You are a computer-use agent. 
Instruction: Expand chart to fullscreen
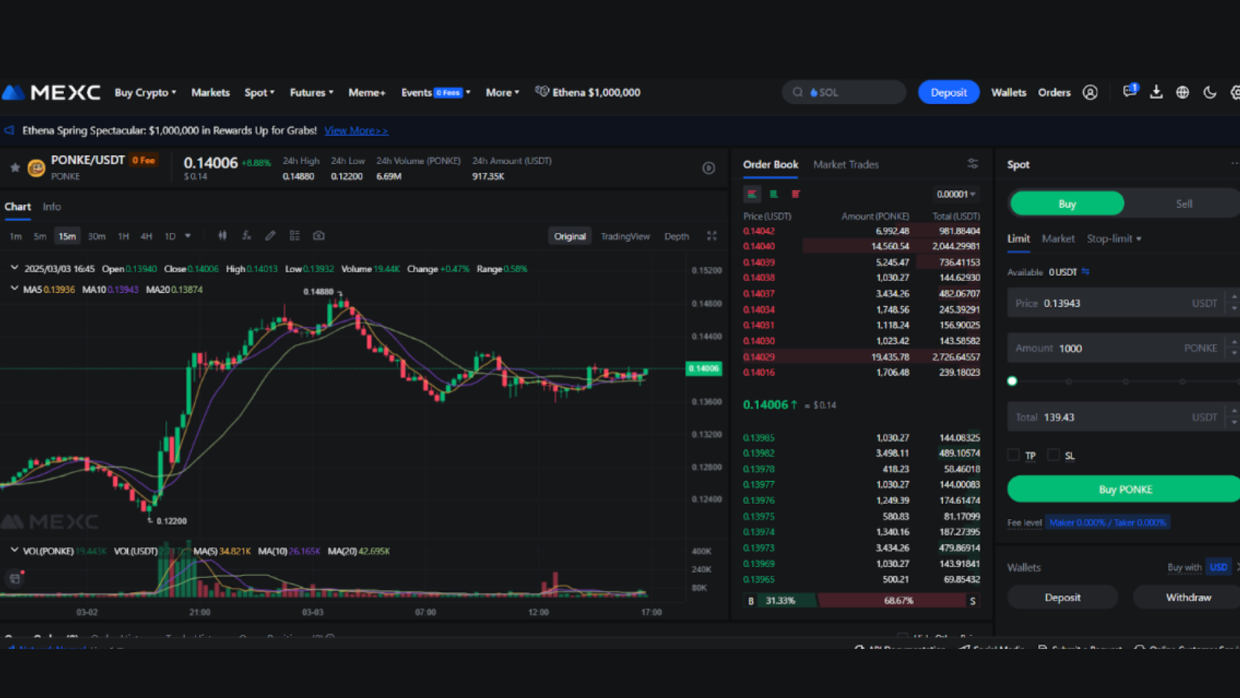coord(712,236)
